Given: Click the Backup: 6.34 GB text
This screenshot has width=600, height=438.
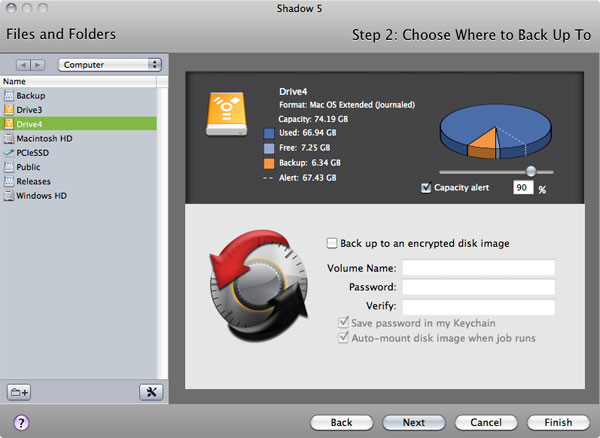Looking at the screenshot, I should 310,163.
